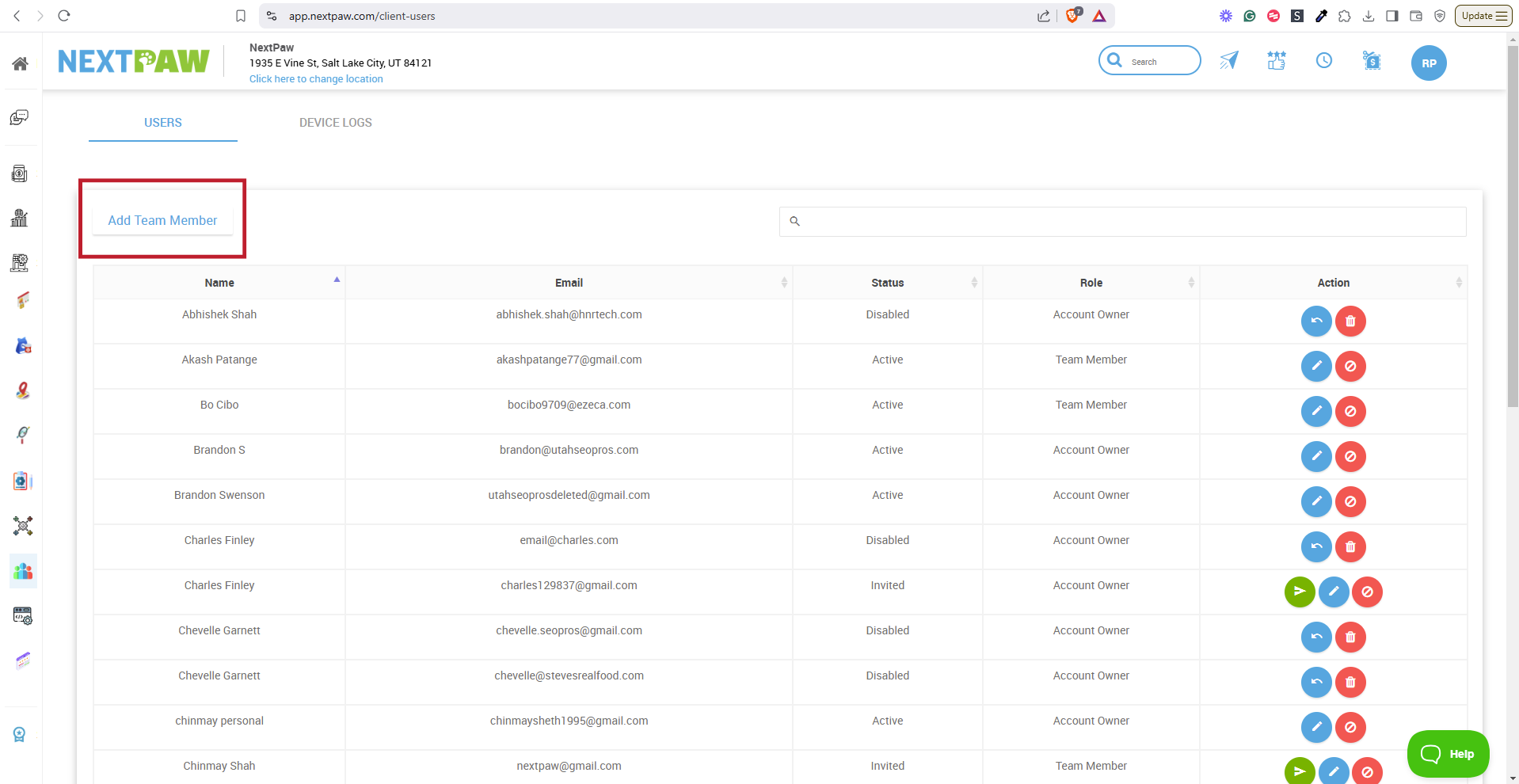The width and height of the screenshot is (1519, 784).
Task: Click the paper plane send icon in header
Action: click(1229, 60)
